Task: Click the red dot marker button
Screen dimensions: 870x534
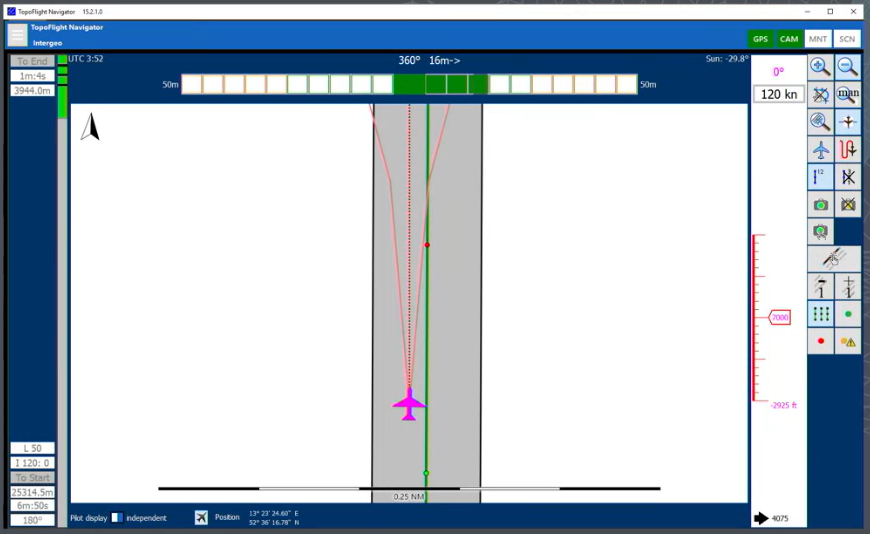Action: pos(820,341)
